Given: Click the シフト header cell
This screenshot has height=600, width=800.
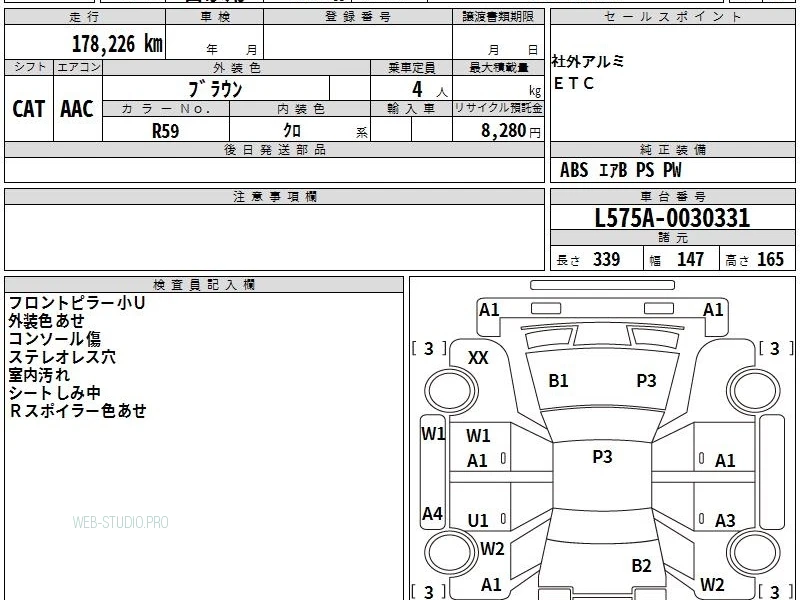Looking at the screenshot, I should pos(29,67).
